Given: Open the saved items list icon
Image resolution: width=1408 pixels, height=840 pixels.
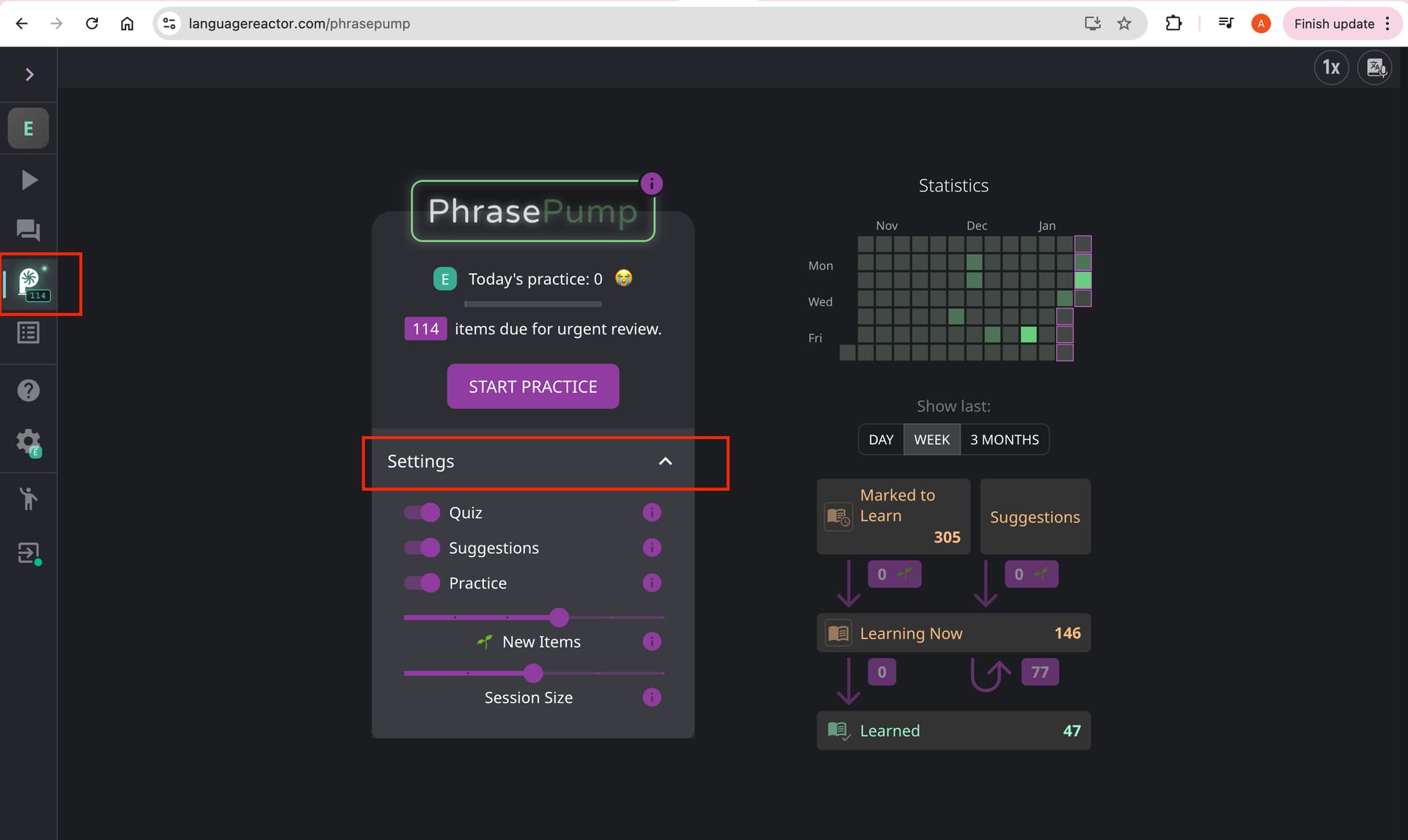Looking at the screenshot, I should point(29,333).
